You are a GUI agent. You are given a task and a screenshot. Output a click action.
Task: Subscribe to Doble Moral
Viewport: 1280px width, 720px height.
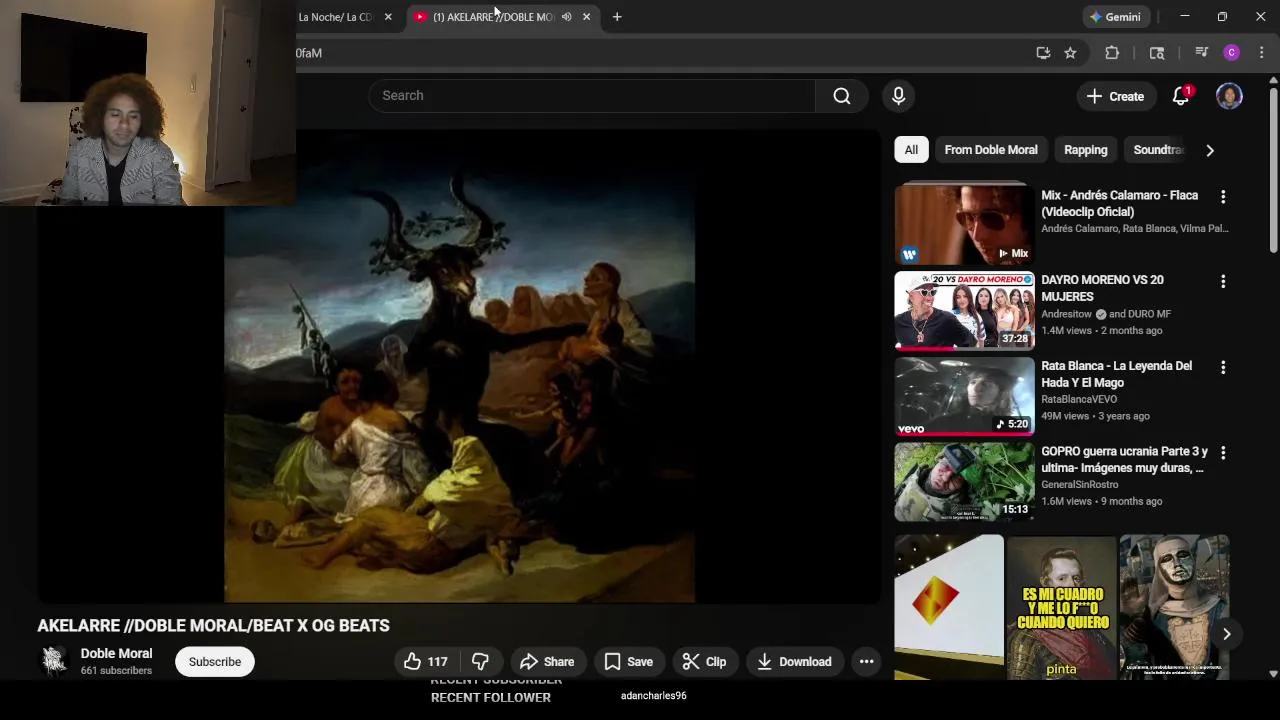pos(215,662)
